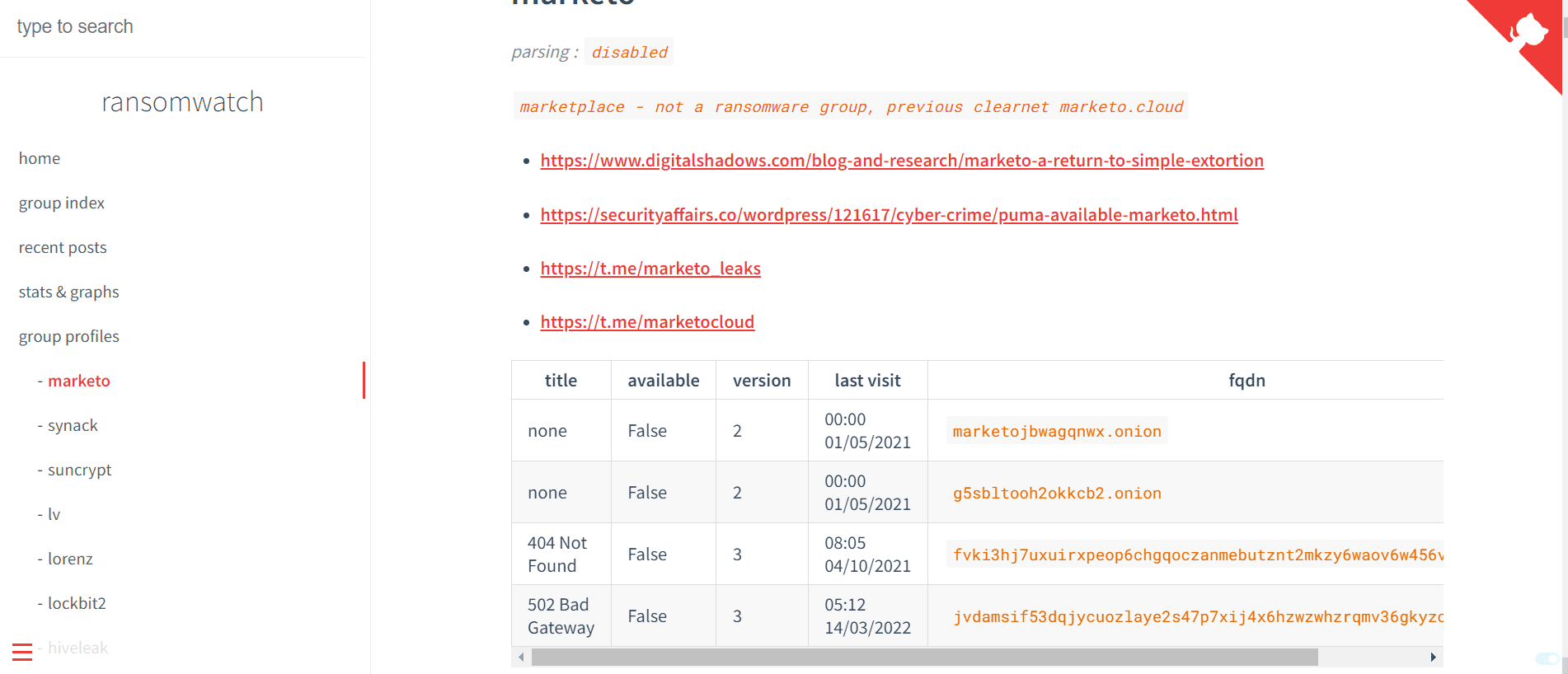Click the table scrollbar left arrow

(521, 657)
